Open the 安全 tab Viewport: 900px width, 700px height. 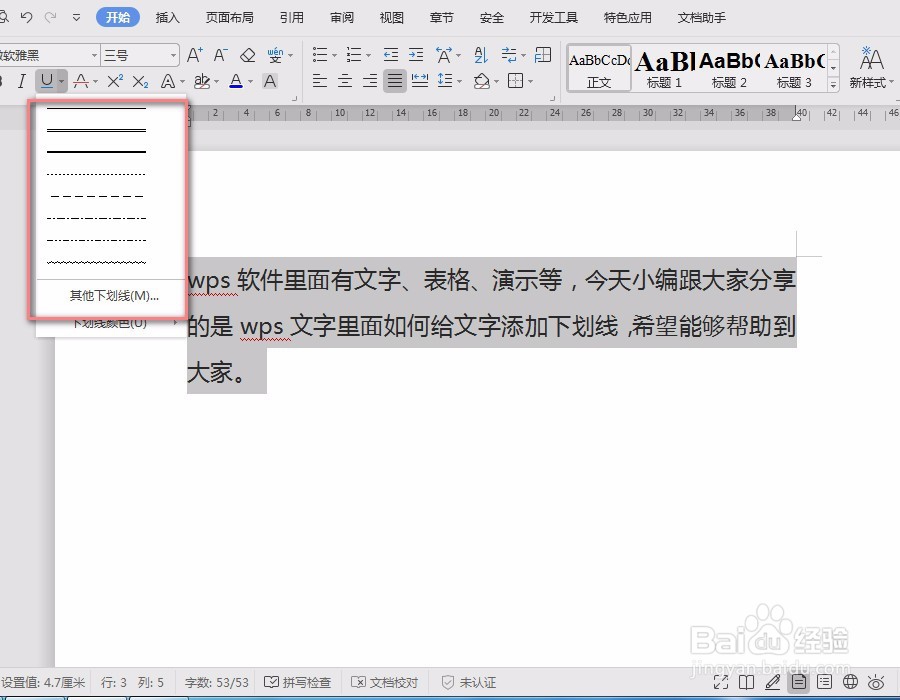pos(492,18)
